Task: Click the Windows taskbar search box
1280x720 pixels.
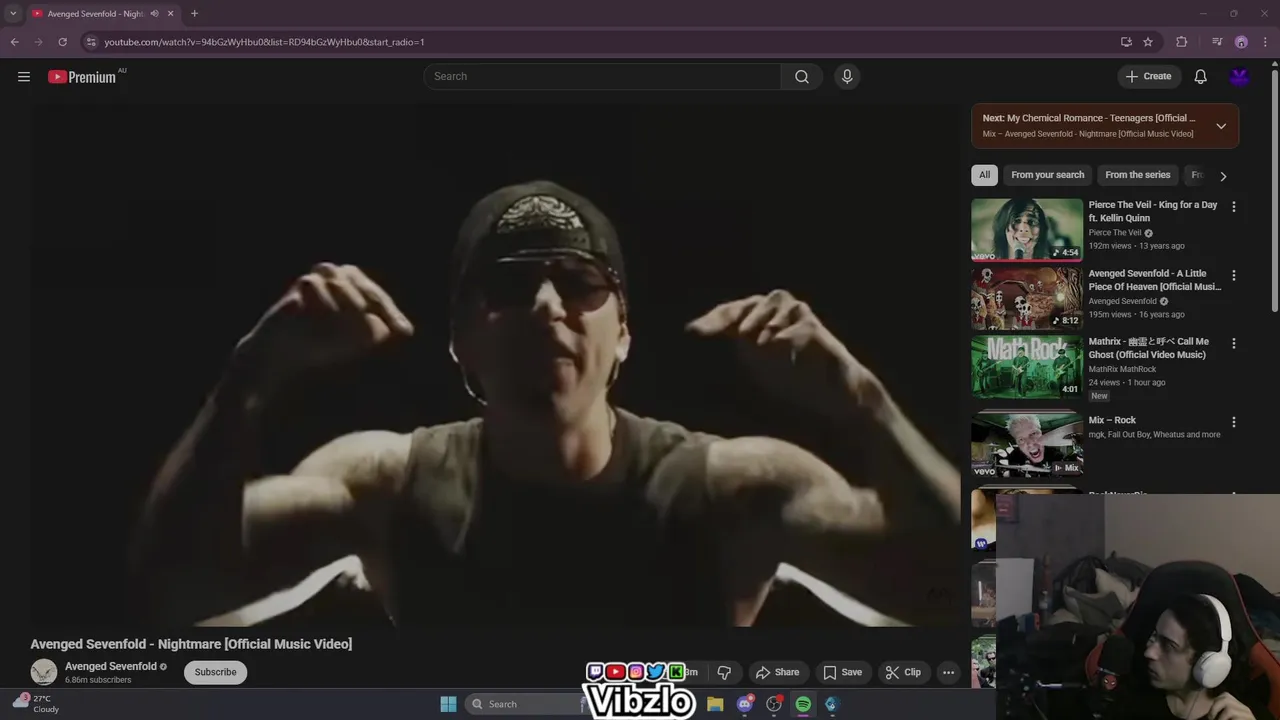Action: pyautogui.click(x=524, y=704)
